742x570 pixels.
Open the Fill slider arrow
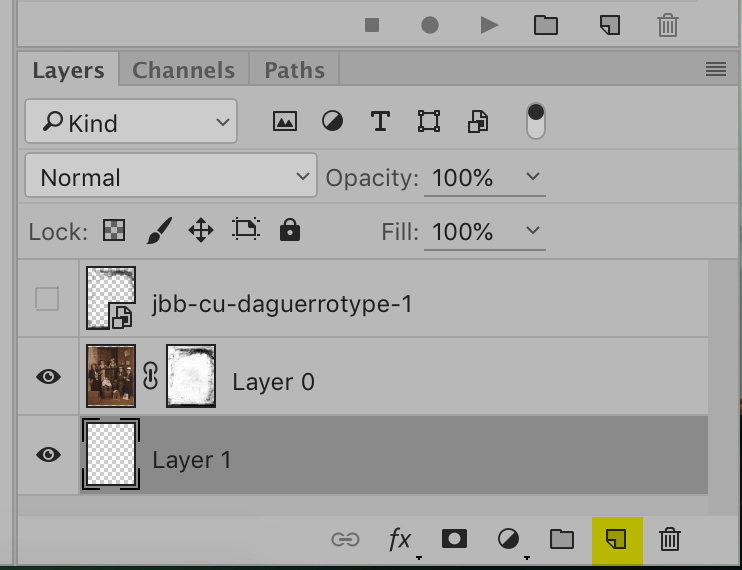click(533, 230)
